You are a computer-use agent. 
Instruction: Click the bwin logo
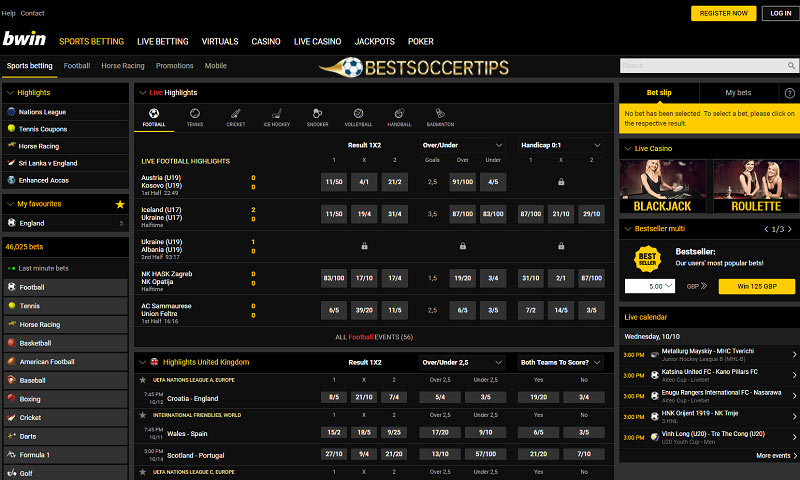click(x=24, y=39)
